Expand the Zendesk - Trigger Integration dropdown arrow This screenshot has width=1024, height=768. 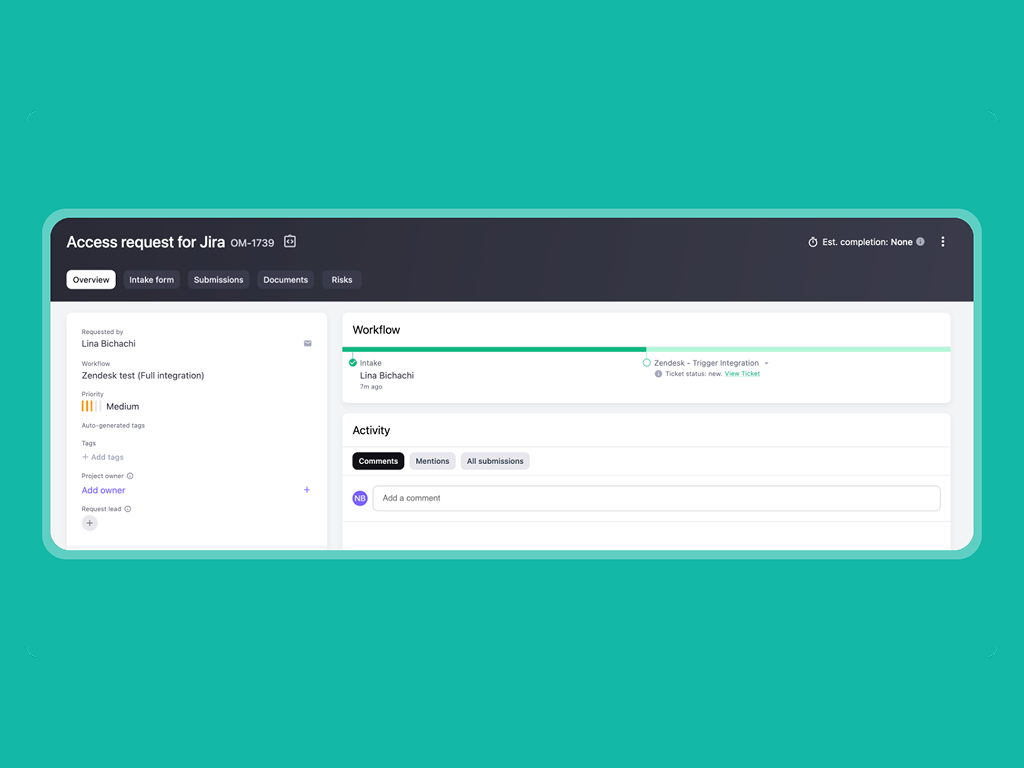pyautogui.click(x=767, y=363)
